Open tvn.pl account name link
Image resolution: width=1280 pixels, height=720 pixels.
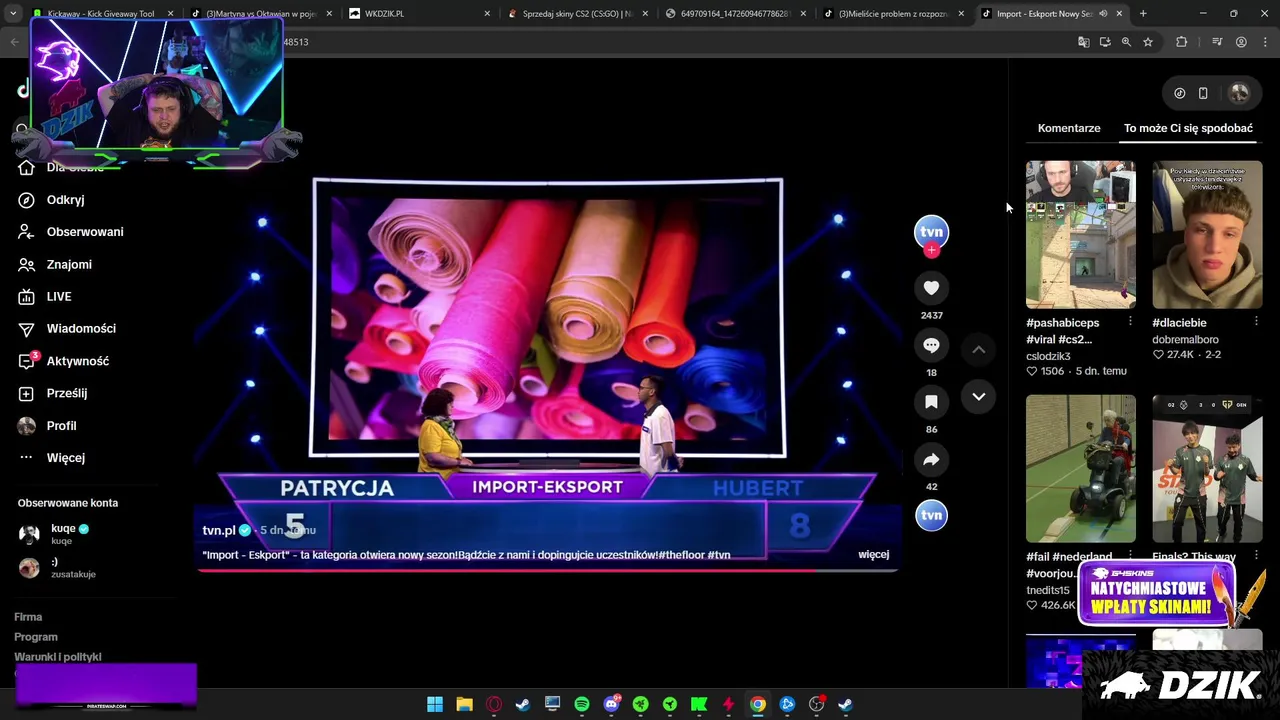tap(219, 530)
